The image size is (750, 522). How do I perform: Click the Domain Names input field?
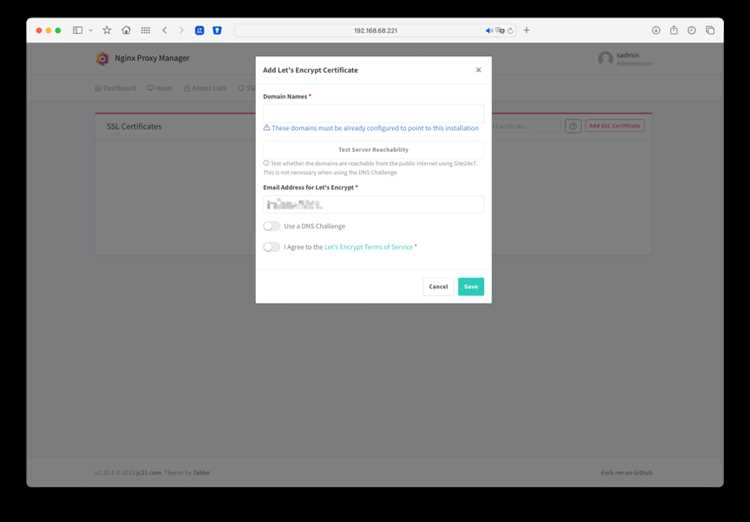(373, 113)
